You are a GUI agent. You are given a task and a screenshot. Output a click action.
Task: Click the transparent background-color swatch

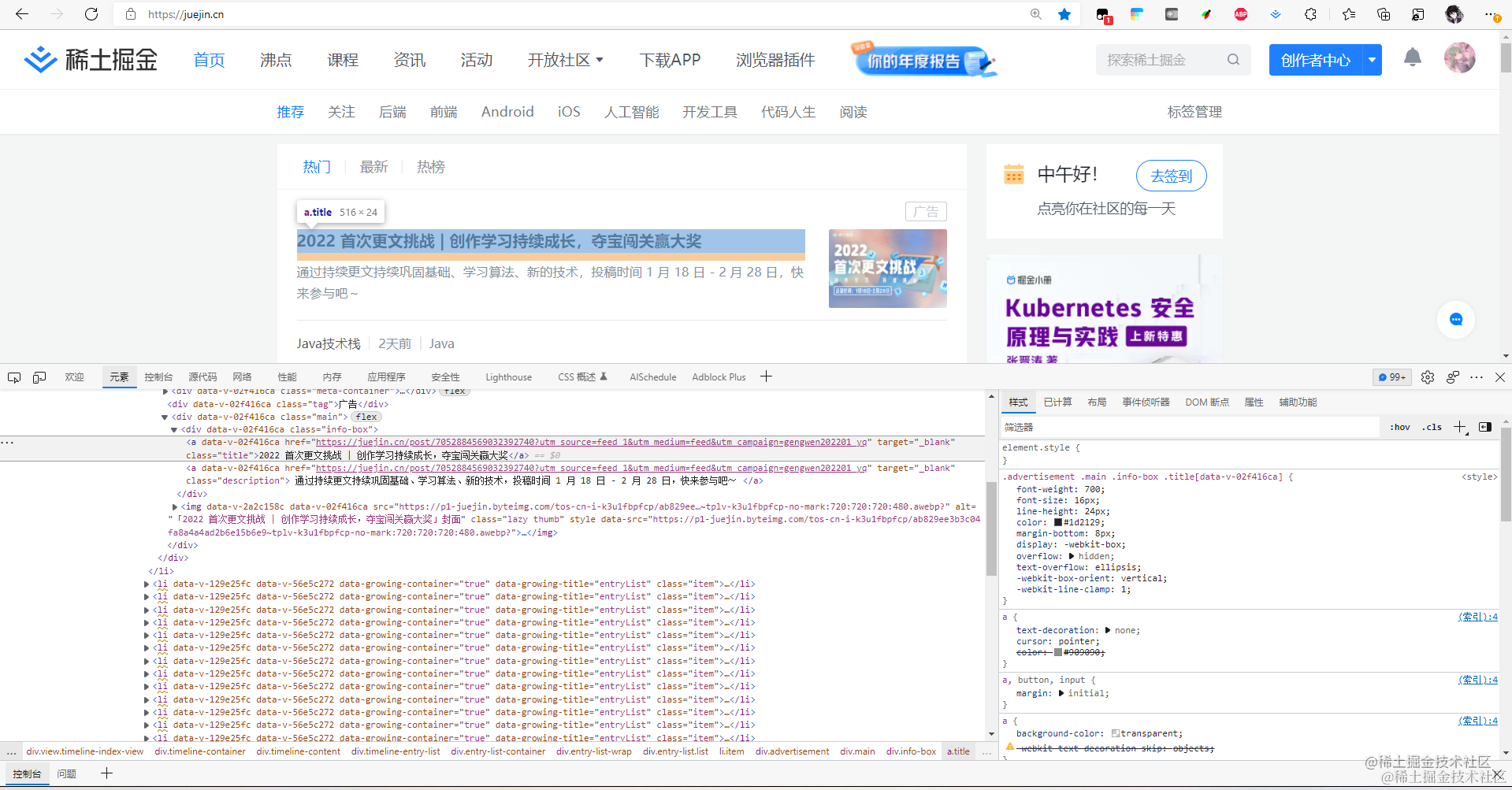1116,733
